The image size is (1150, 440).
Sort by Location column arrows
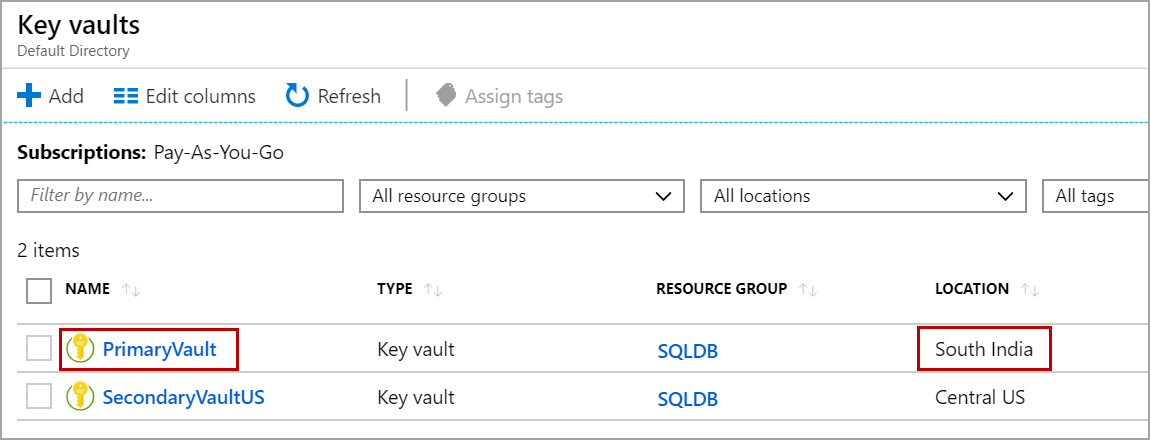tap(1030, 290)
